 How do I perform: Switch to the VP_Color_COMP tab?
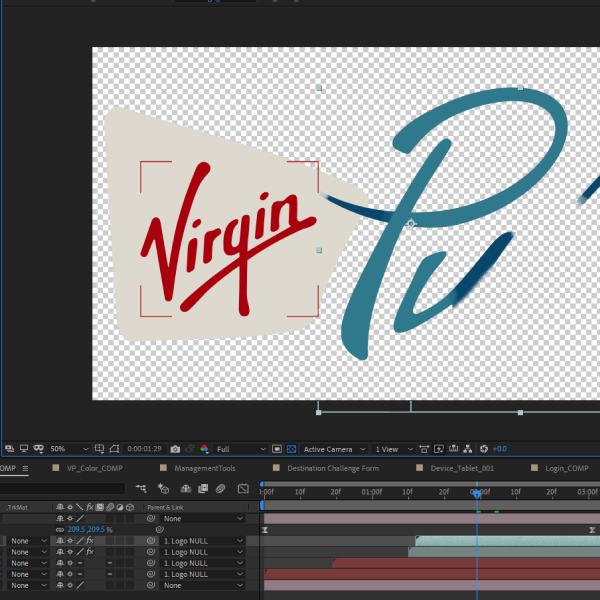pyautogui.click(x=95, y=468)
